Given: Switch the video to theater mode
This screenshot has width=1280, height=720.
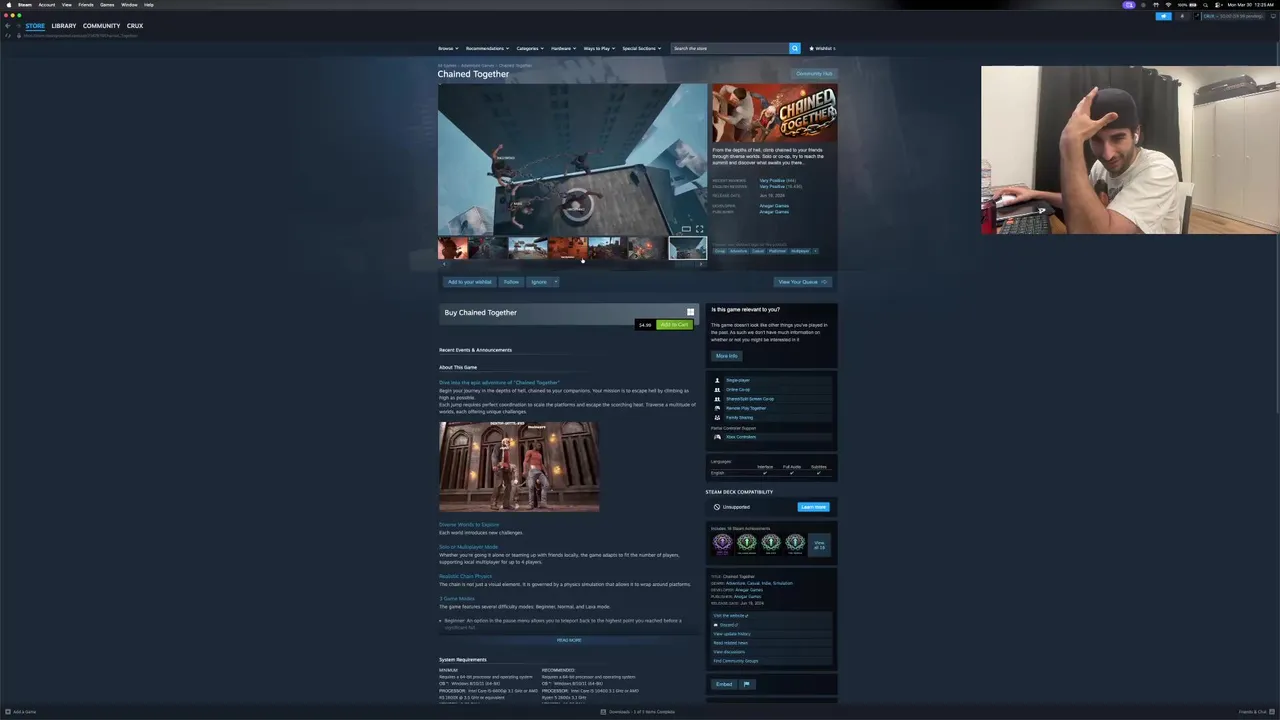Looking at the screenshot, I should pos(686,229).
